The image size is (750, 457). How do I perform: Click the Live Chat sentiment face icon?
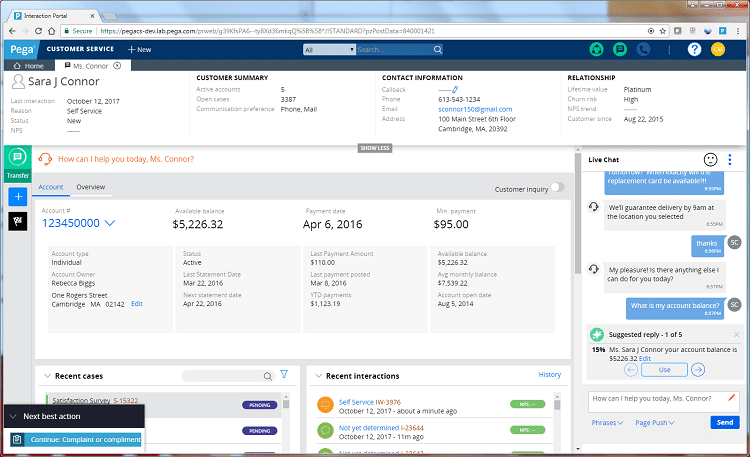(x=710, y=159)
